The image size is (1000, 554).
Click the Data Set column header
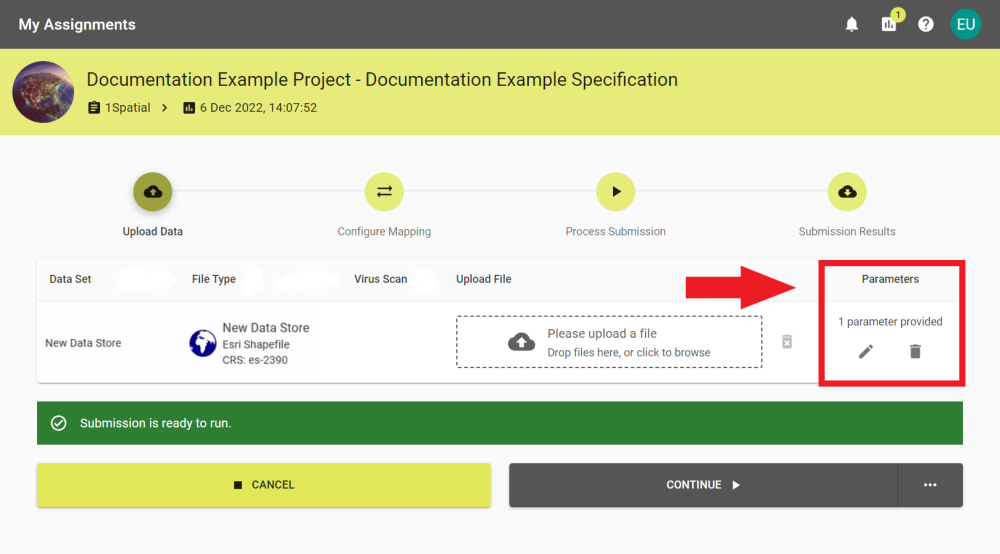(x=70, y=279)
